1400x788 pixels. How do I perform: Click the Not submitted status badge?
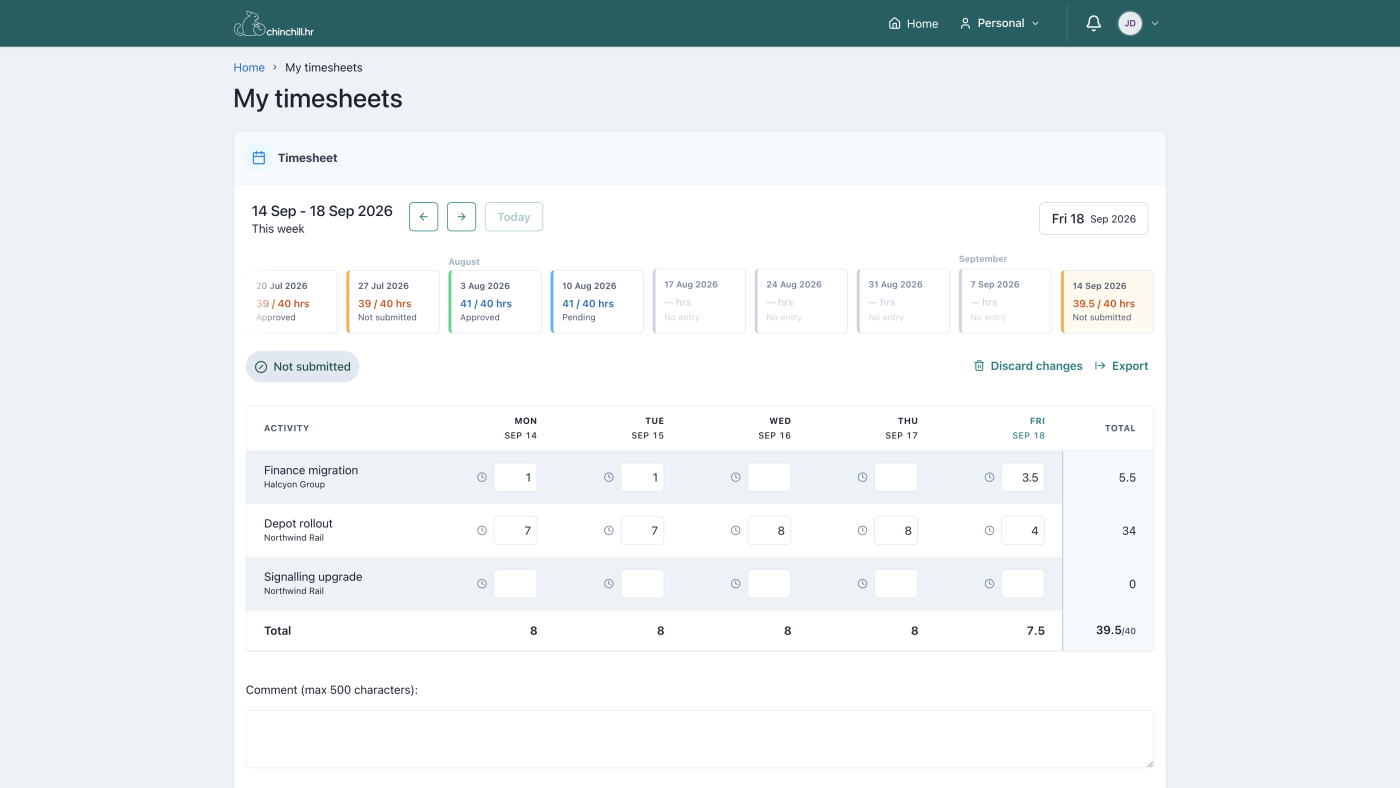click(302, 367)
